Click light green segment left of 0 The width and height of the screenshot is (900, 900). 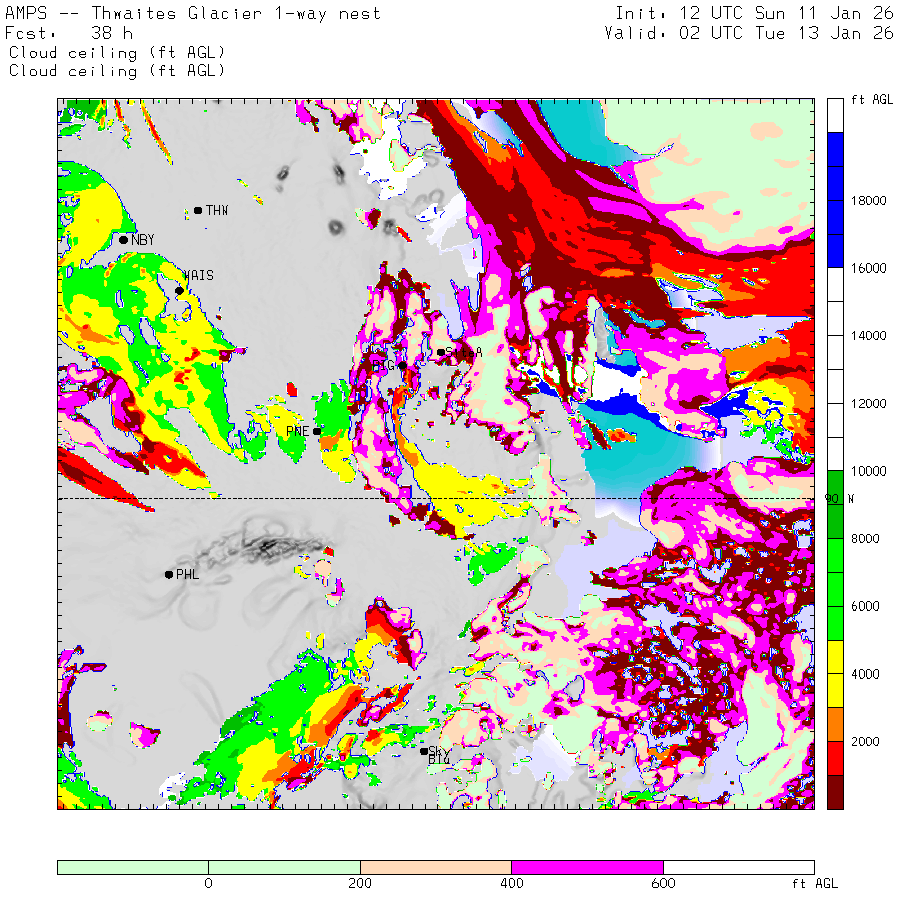point(133,867)
